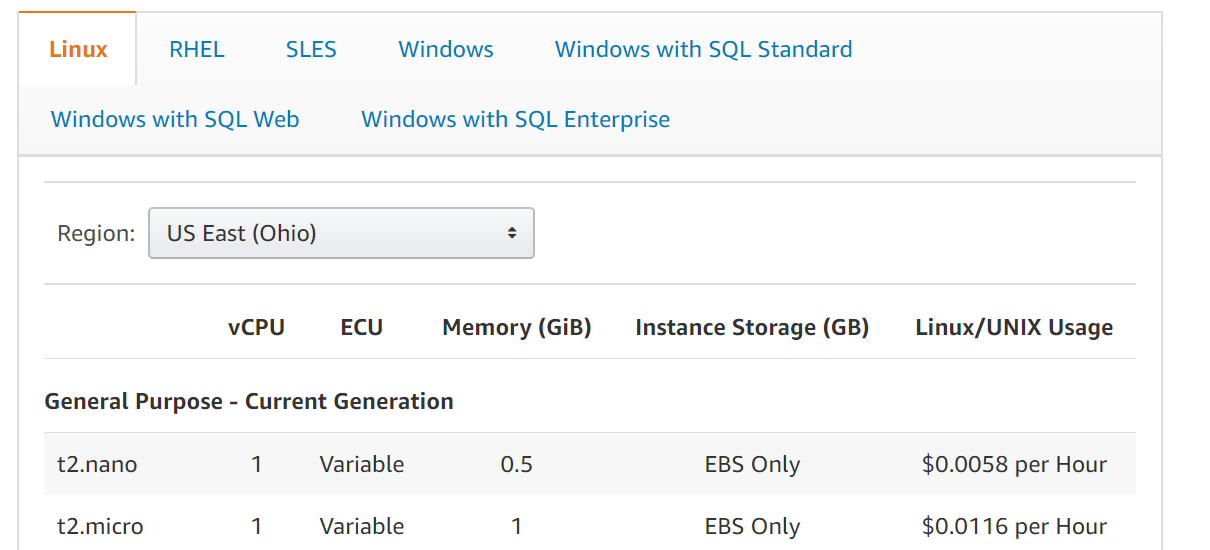
Task: Click the ECU column header
Action: point(361,327)
